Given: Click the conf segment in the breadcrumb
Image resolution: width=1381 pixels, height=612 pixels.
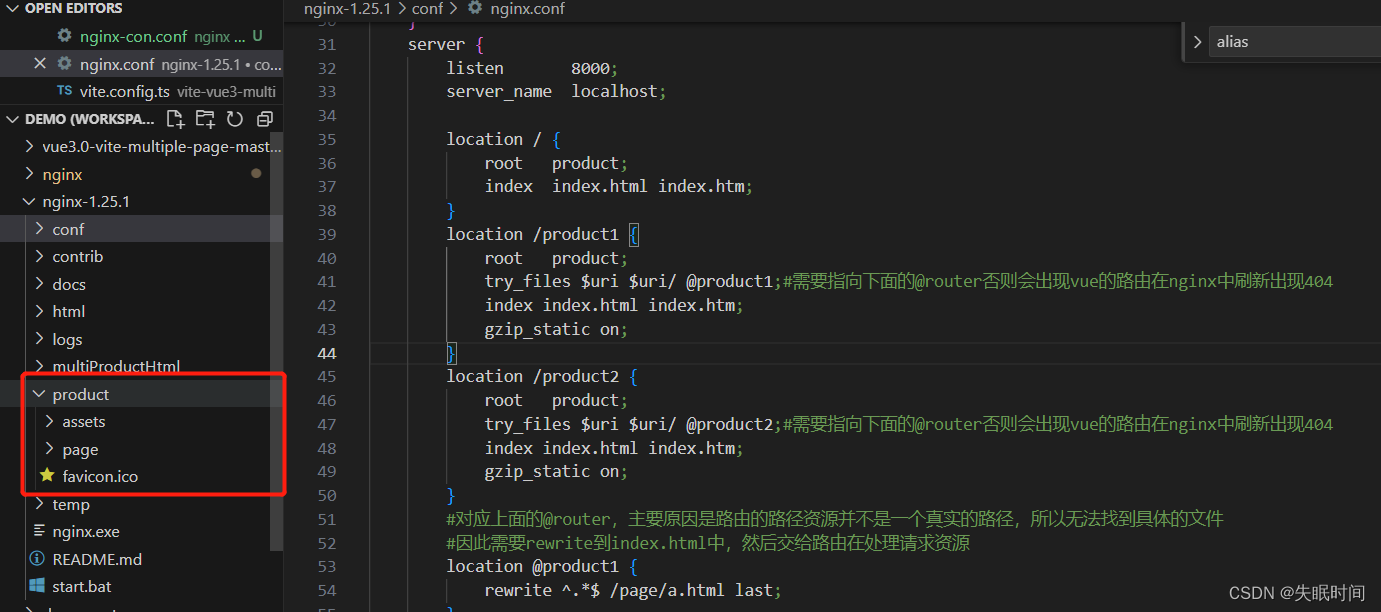Looking at the screenshot, I should [428, 8].
